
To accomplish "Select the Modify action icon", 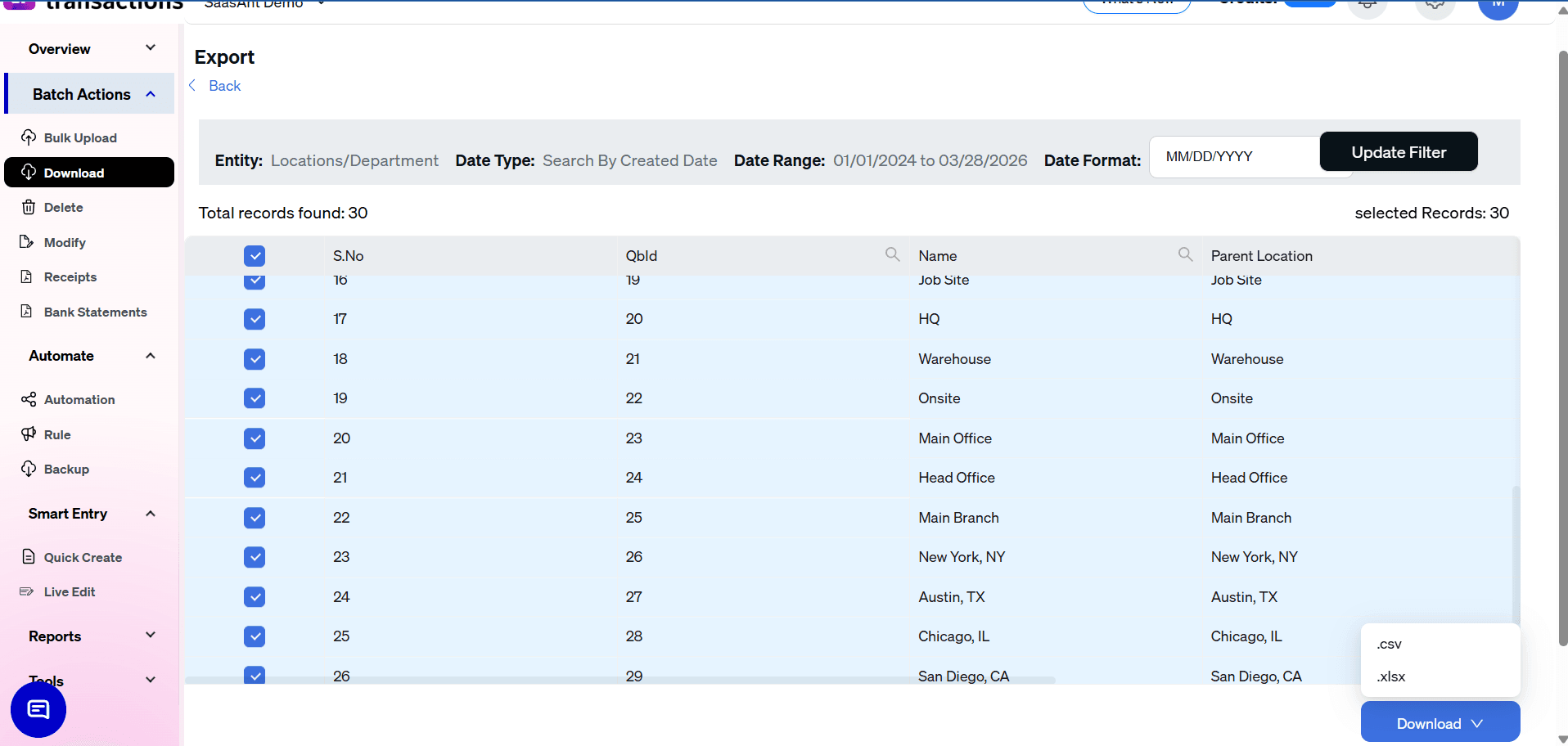I will point(29,242).
